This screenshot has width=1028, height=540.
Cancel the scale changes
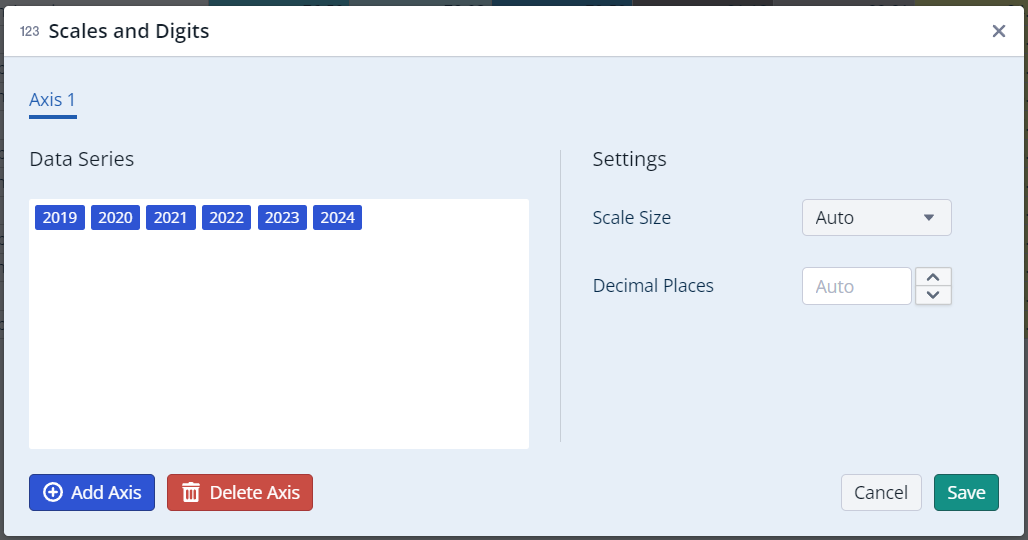pos(881,493)
